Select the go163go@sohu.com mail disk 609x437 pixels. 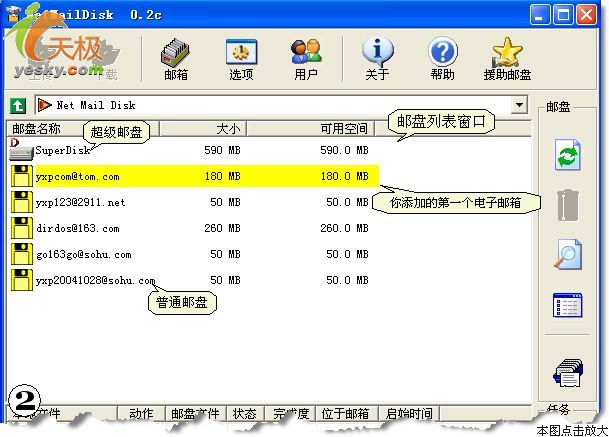[84, 255]
